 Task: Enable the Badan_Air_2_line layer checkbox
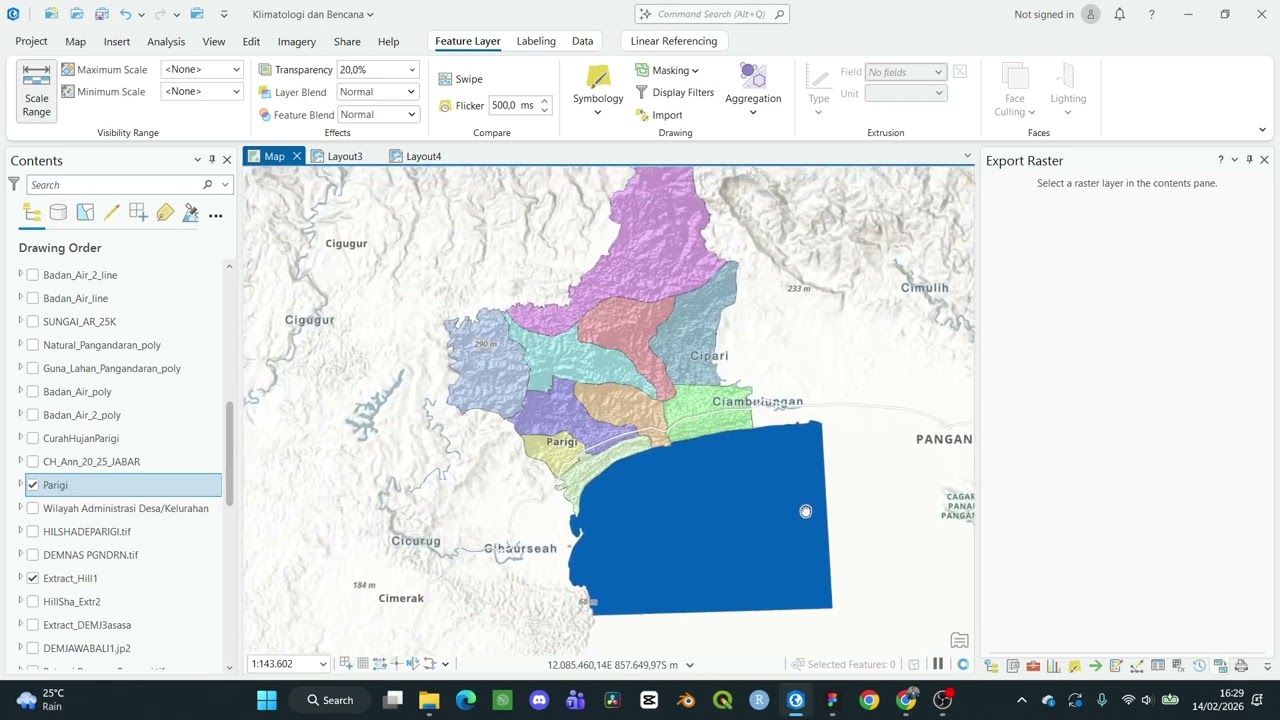click(x=33, y=275)
